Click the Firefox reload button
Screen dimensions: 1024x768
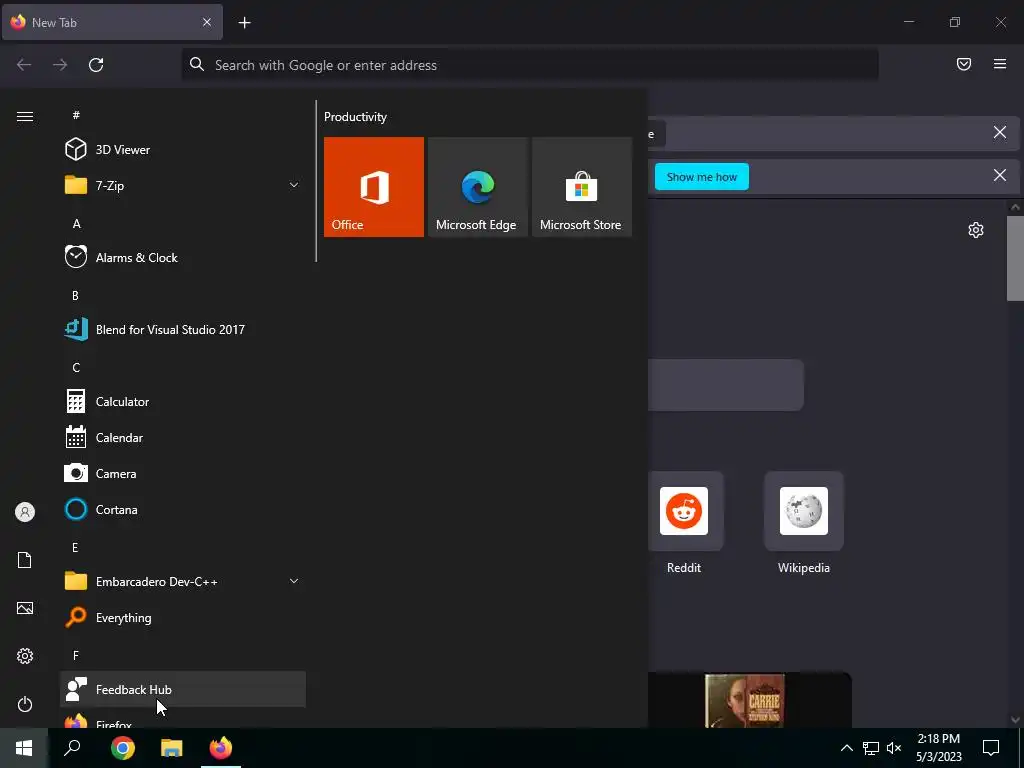pos(96,65)
